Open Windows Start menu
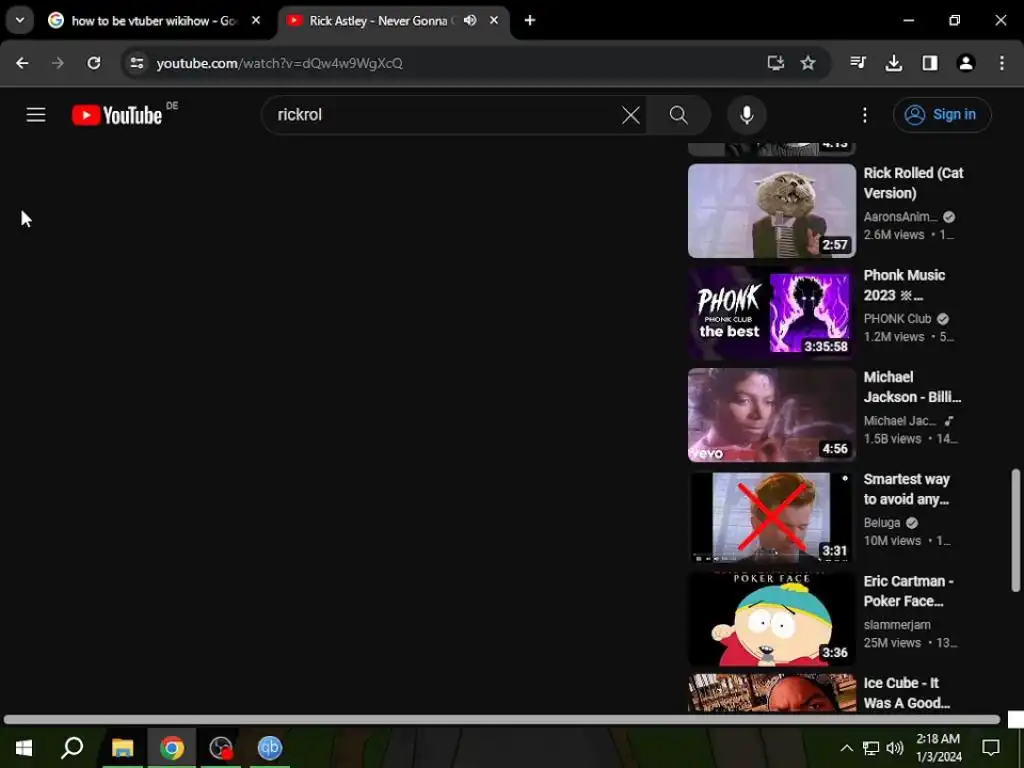Screen dimensions: 1024x768 24,748
